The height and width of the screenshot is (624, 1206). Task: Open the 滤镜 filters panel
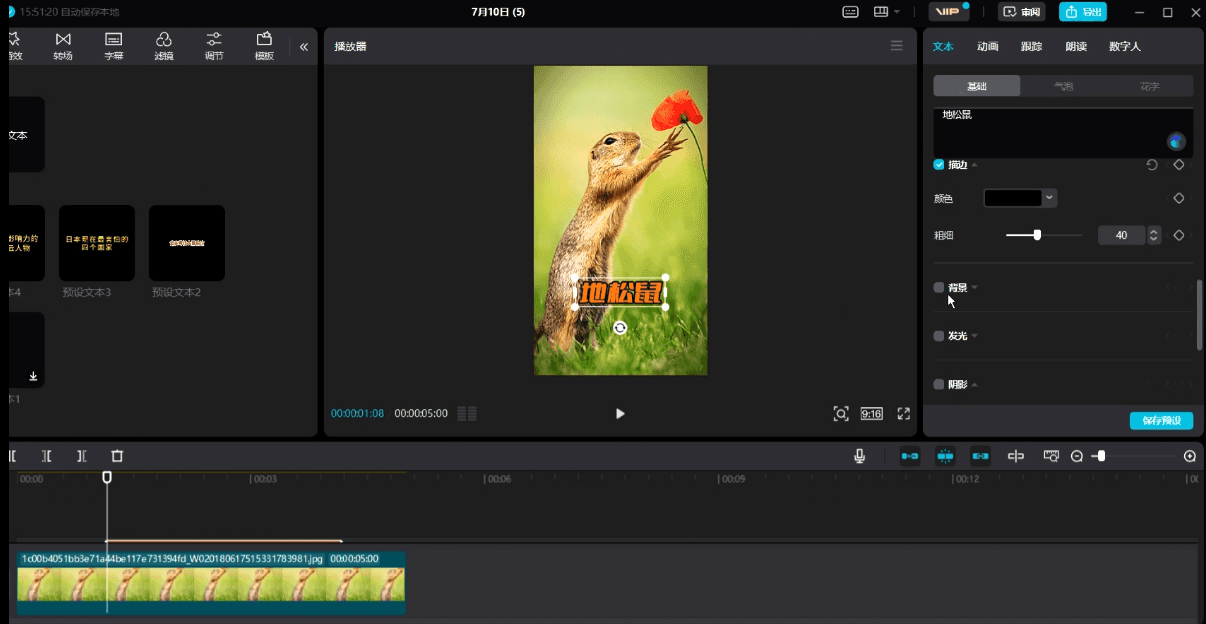pos(164,46)
